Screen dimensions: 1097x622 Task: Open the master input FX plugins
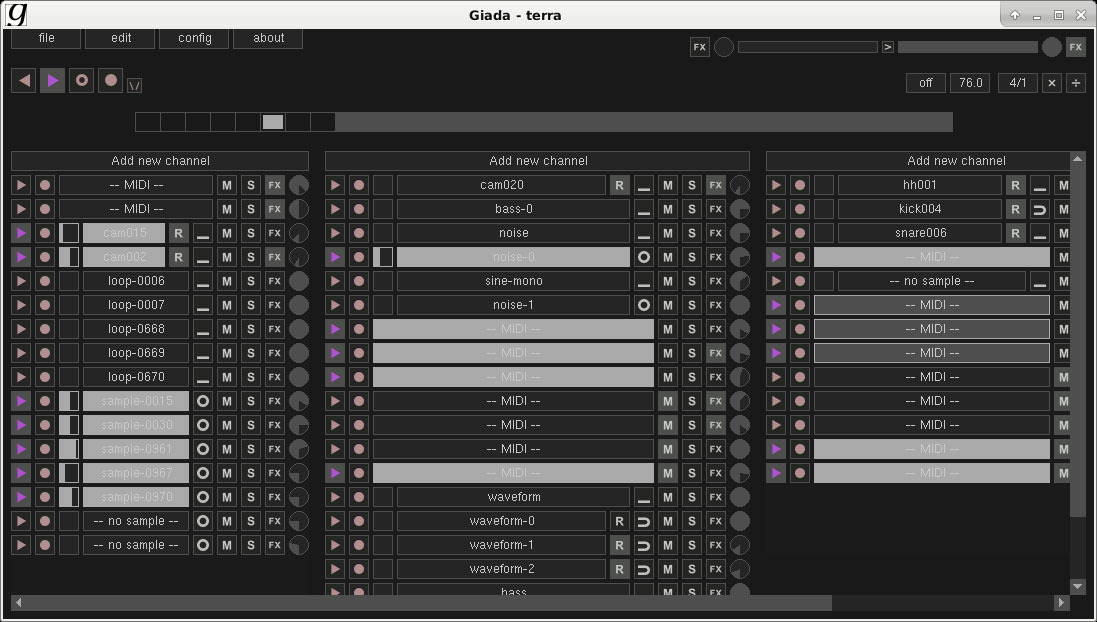[x=700, y=47]
